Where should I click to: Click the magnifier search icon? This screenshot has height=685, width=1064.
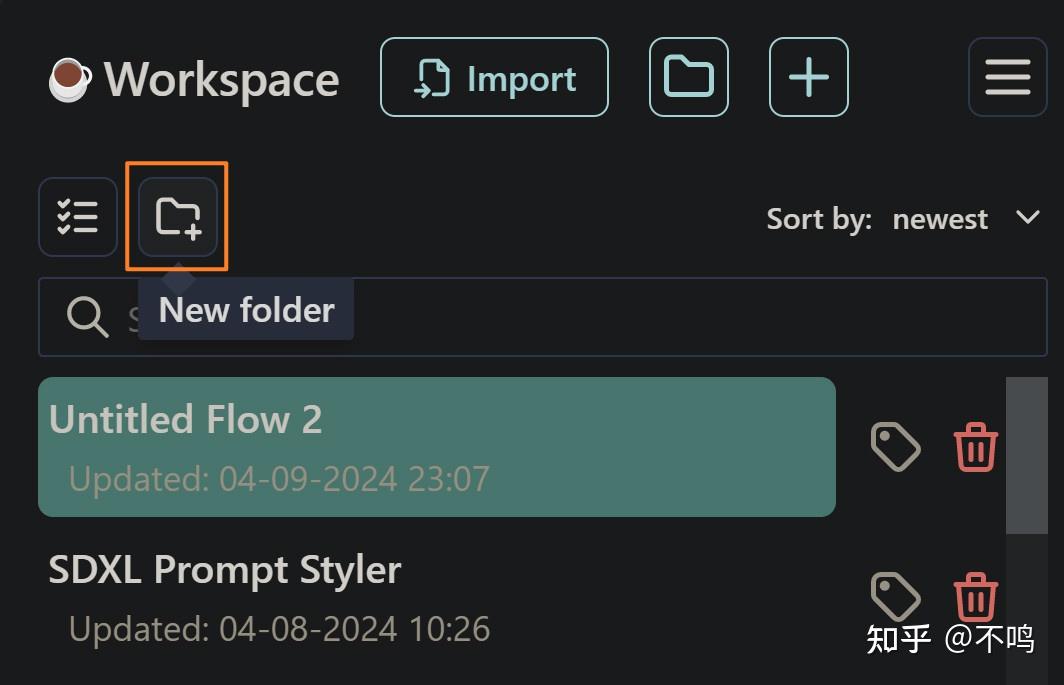(87, 317)
